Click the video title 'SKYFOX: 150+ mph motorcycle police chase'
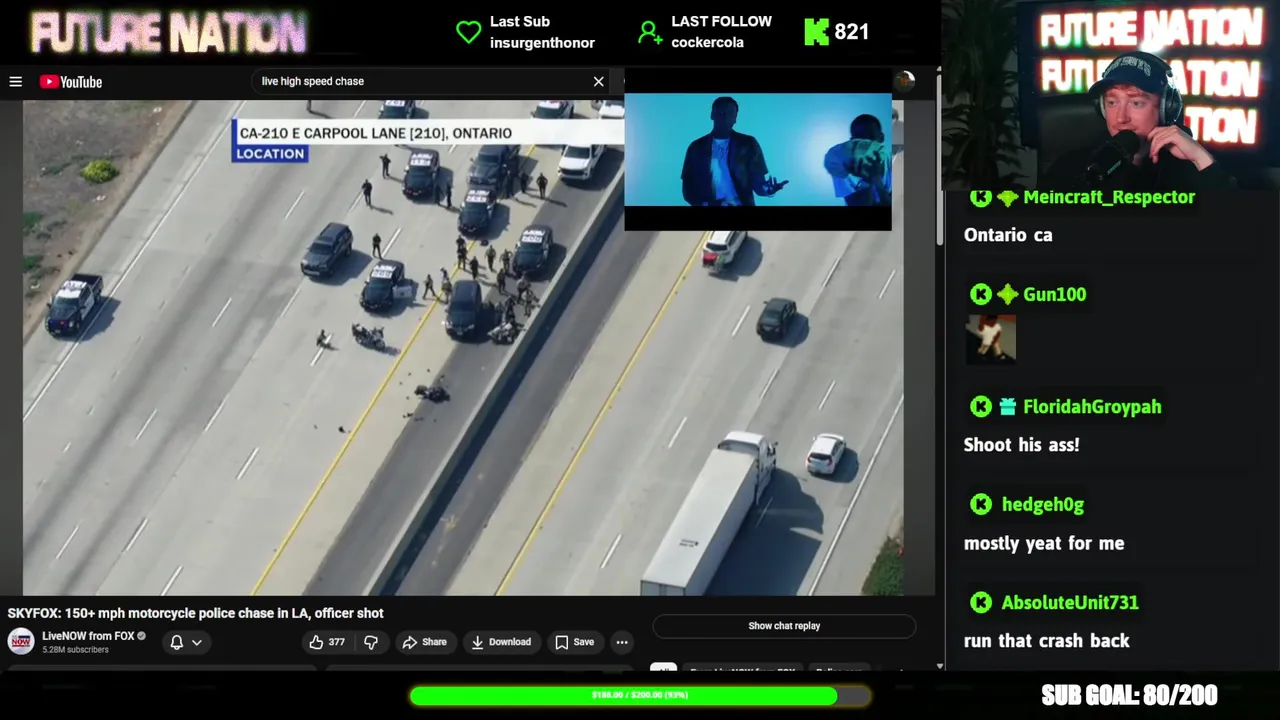Screen dimensions: 1280x720 tap(196, 613)
